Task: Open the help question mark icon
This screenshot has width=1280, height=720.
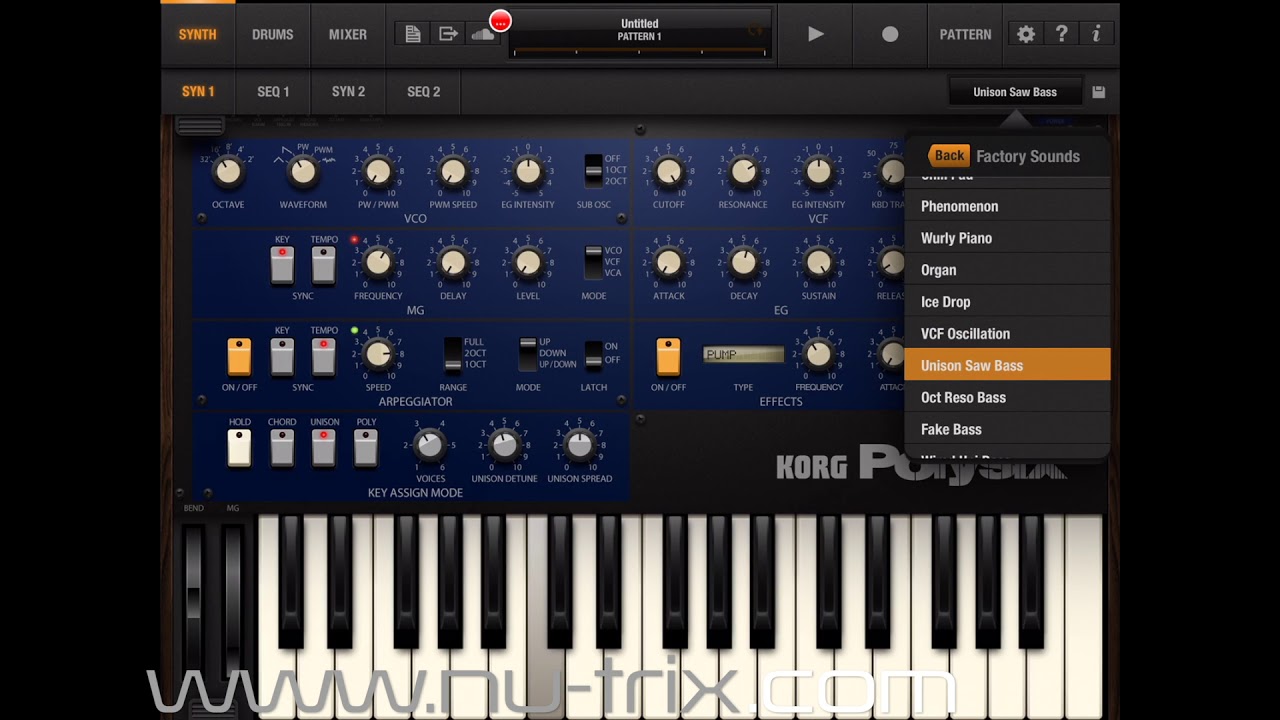Action: coord(1062,34)
